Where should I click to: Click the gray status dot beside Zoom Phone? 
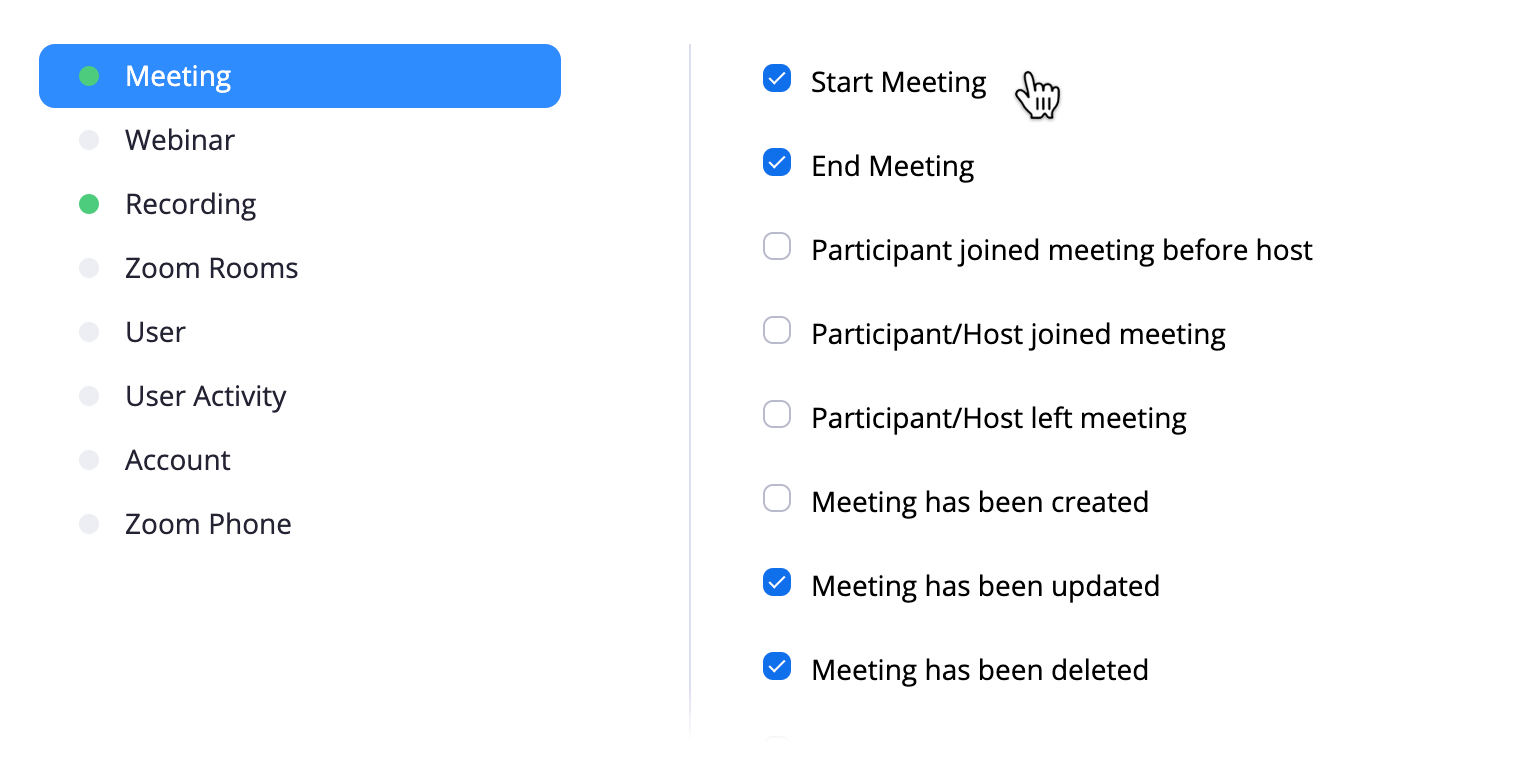89,524
